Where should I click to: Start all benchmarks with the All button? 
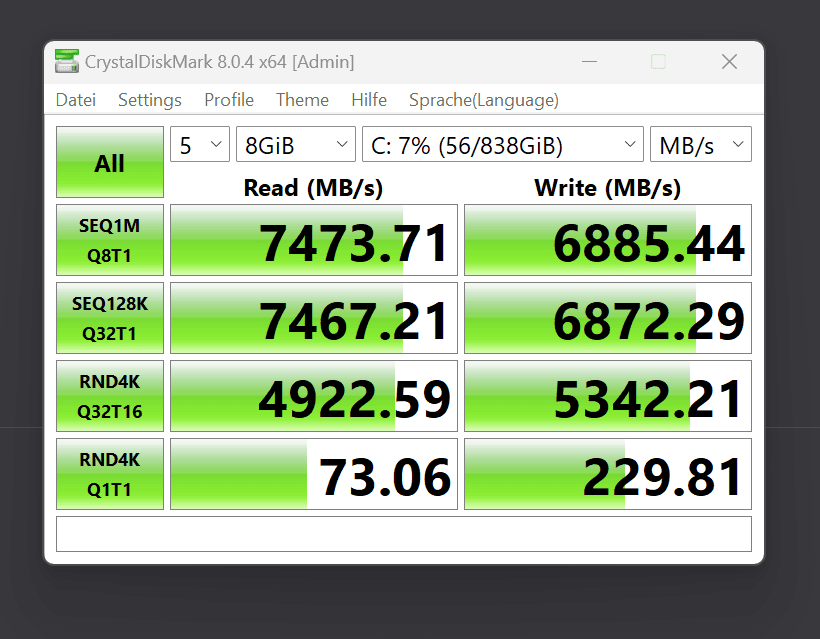(110, 162)
